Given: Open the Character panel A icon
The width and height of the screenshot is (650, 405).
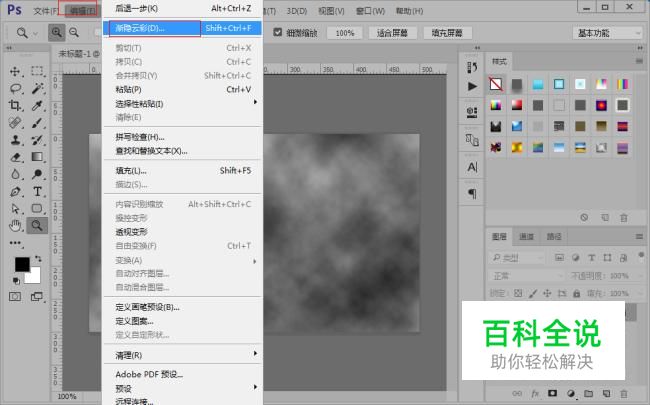Looking at the screenshot, I should point(472,167).
